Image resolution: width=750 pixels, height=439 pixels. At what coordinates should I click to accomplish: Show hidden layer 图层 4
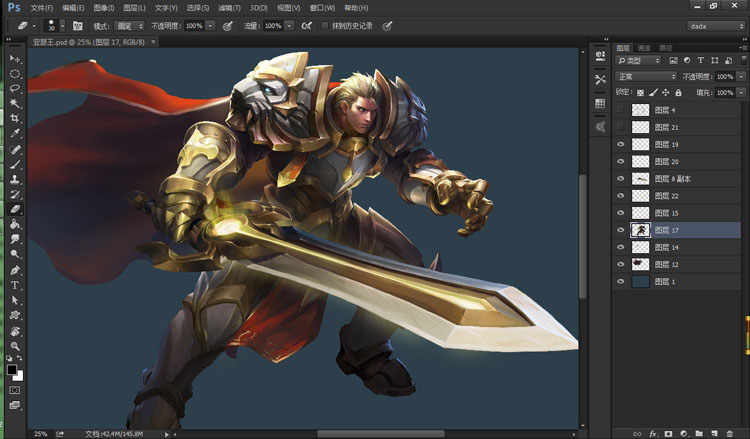[x=620, y=110]
